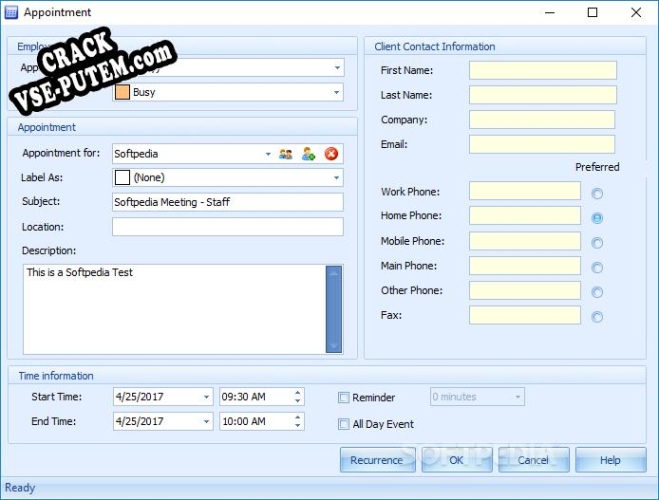
Task: Click the Softpedia name in Appointment for
Action: pos(136,154)
